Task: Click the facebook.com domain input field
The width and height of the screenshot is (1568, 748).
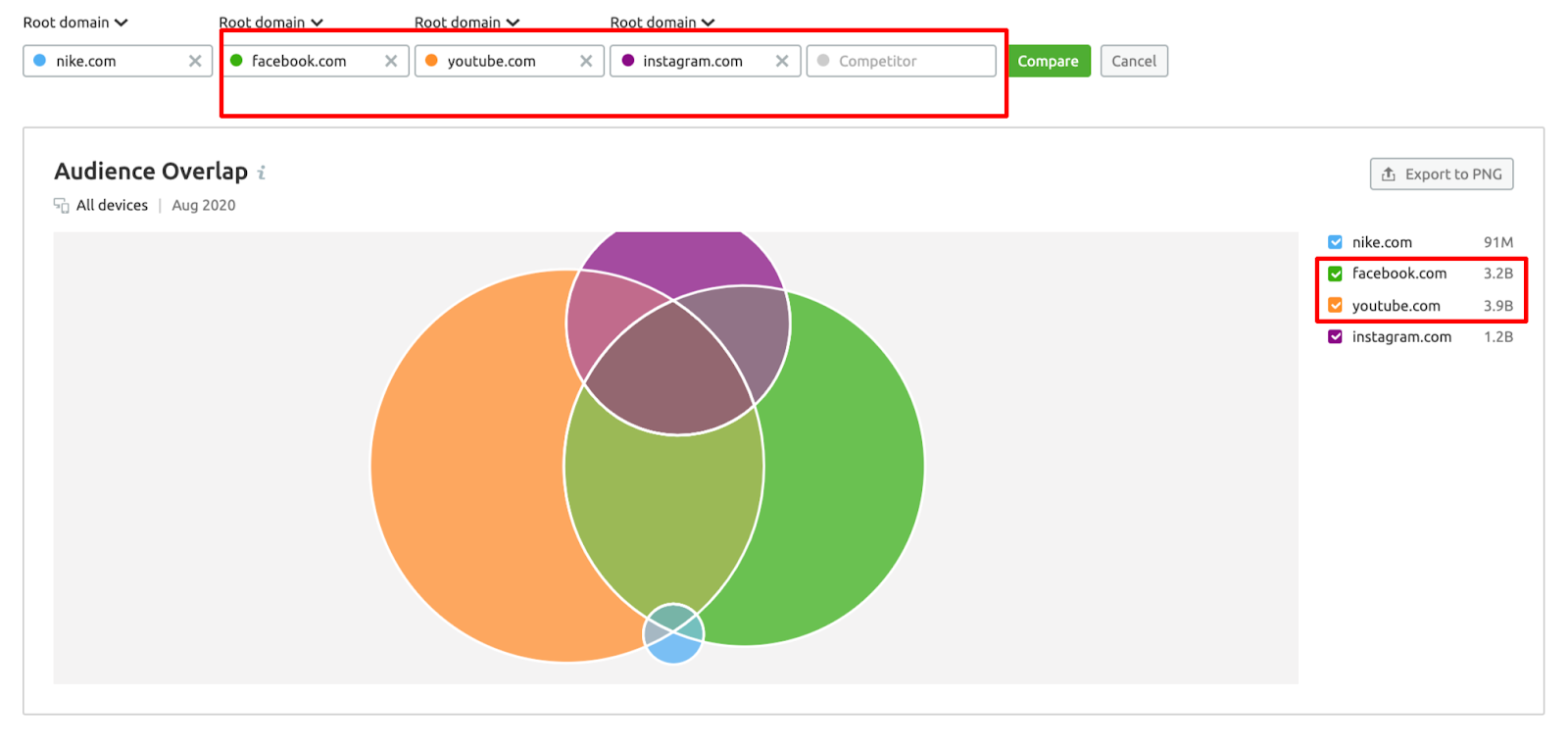Action: (x=314, y=61)
